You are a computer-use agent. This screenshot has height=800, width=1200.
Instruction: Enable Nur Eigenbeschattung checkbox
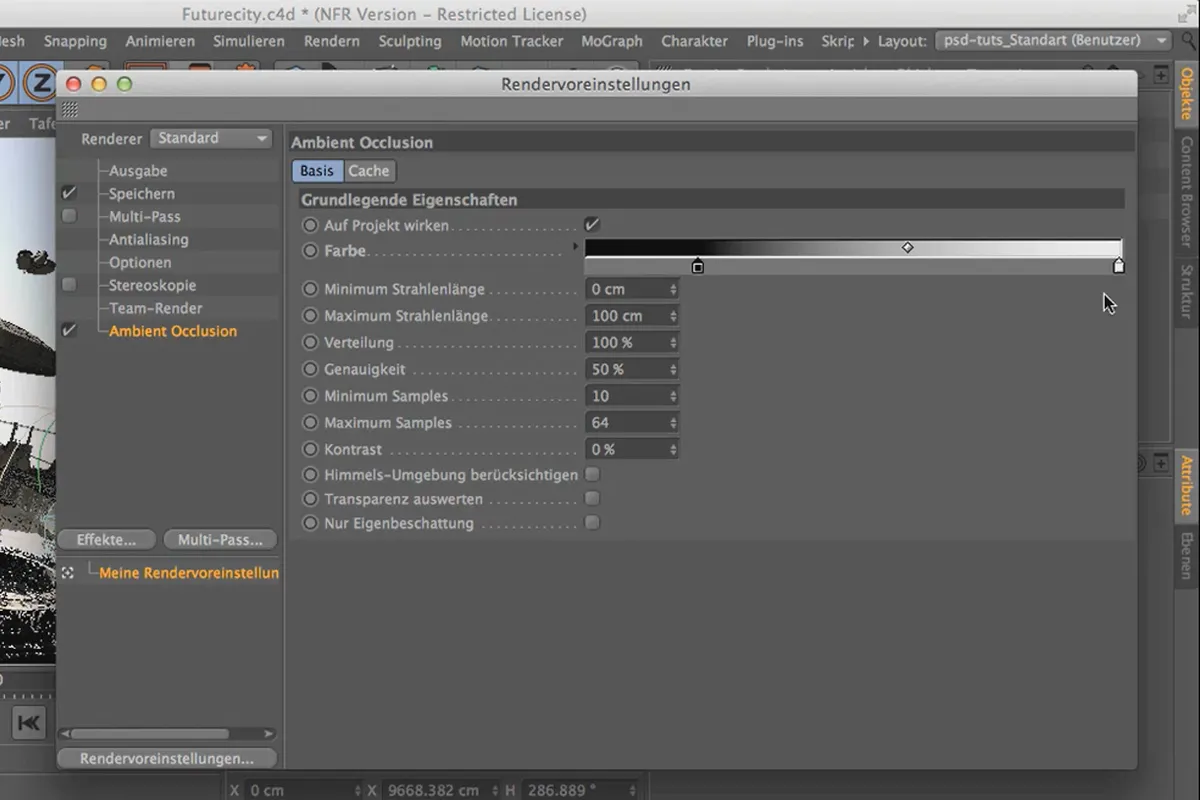(x=593, y=522)
